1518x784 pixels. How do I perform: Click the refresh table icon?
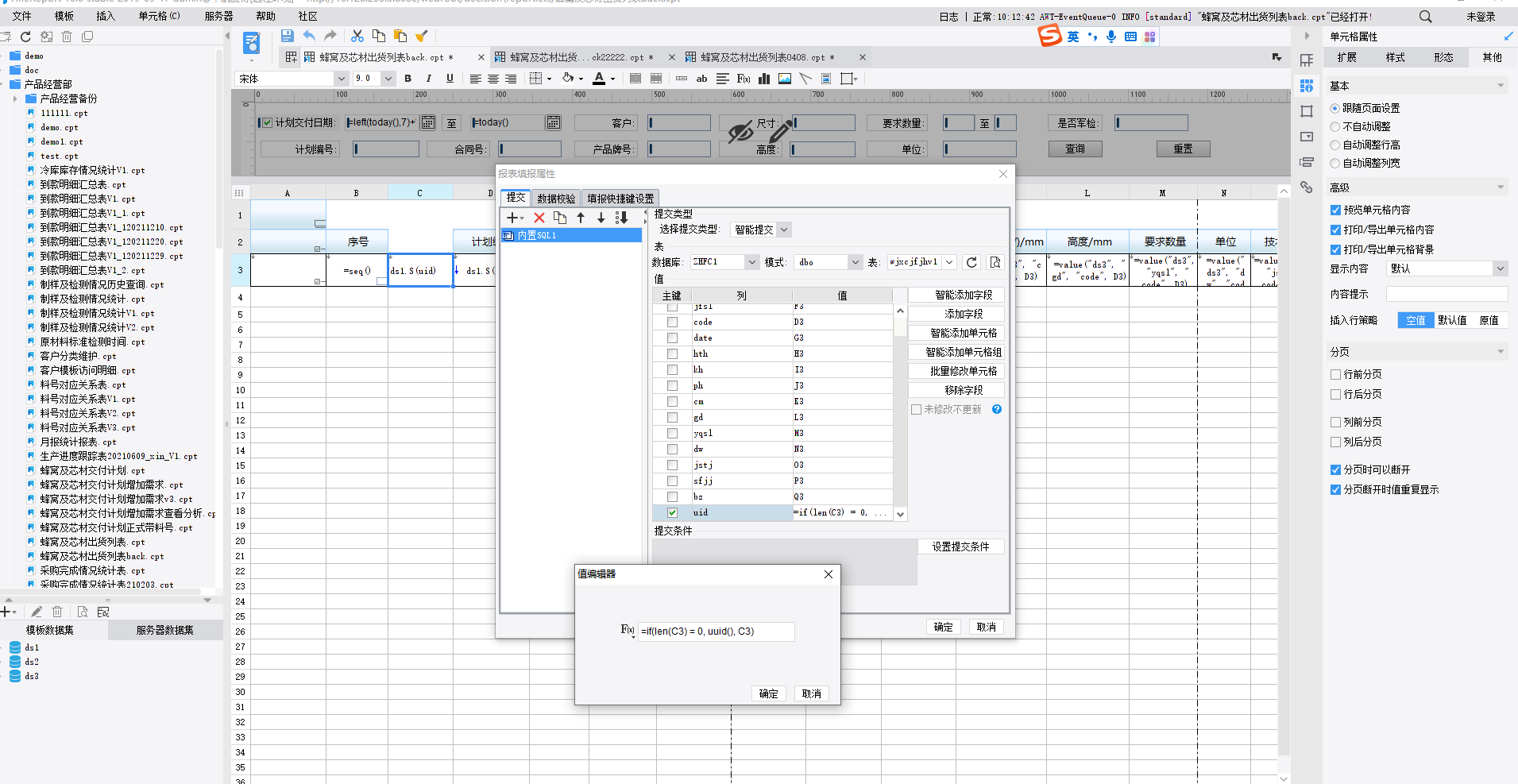tap(971, 262)
